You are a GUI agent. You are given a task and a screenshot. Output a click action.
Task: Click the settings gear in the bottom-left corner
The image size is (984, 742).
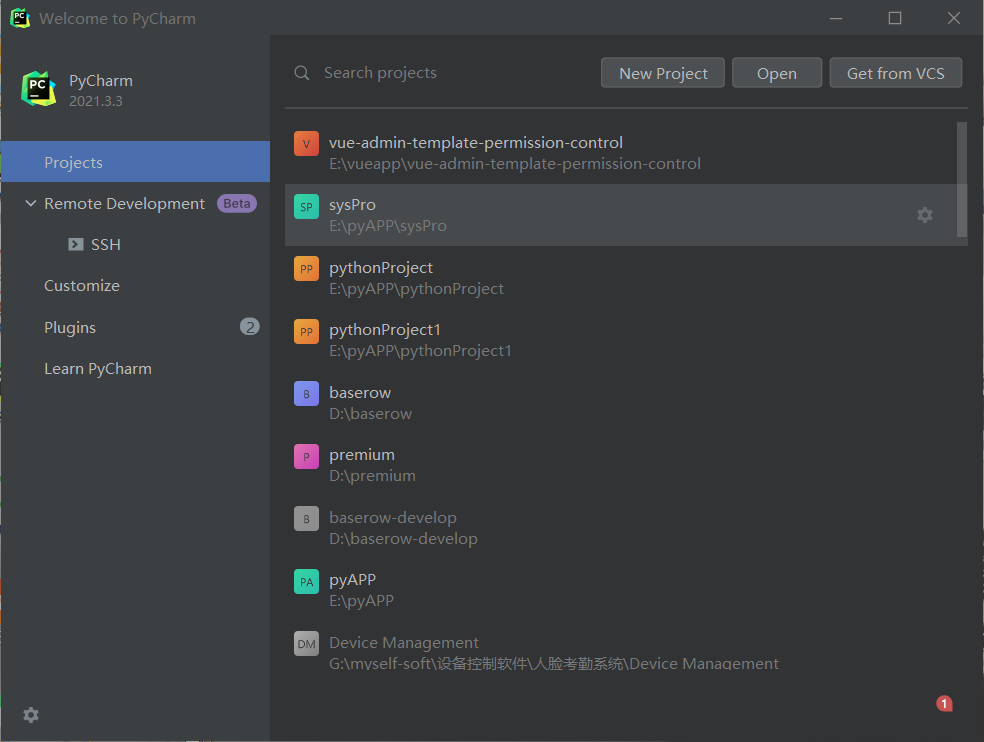[31, 715]
